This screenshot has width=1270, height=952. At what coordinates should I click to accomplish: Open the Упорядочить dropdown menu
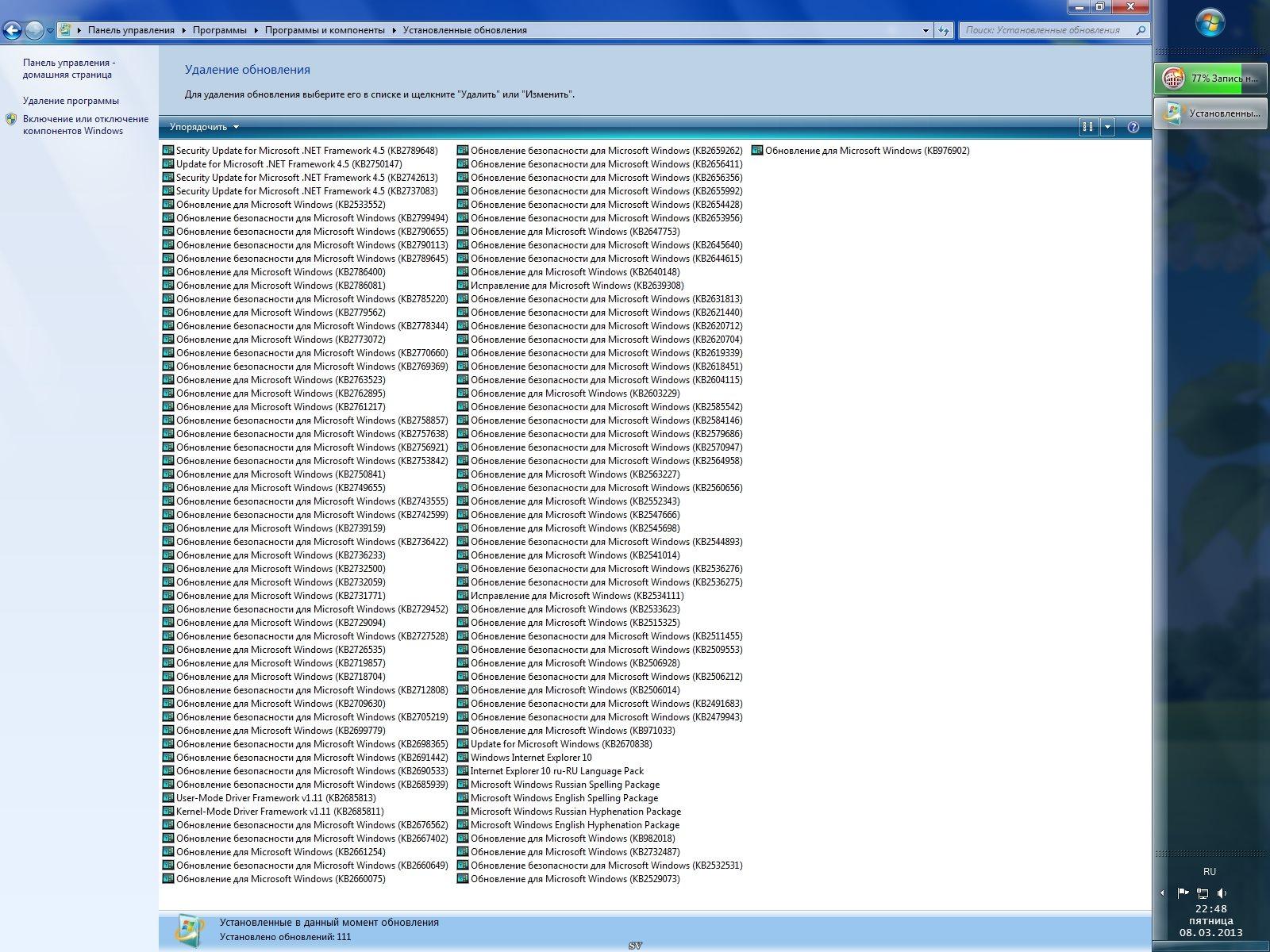pyautogui.click(x=203, y=127)
